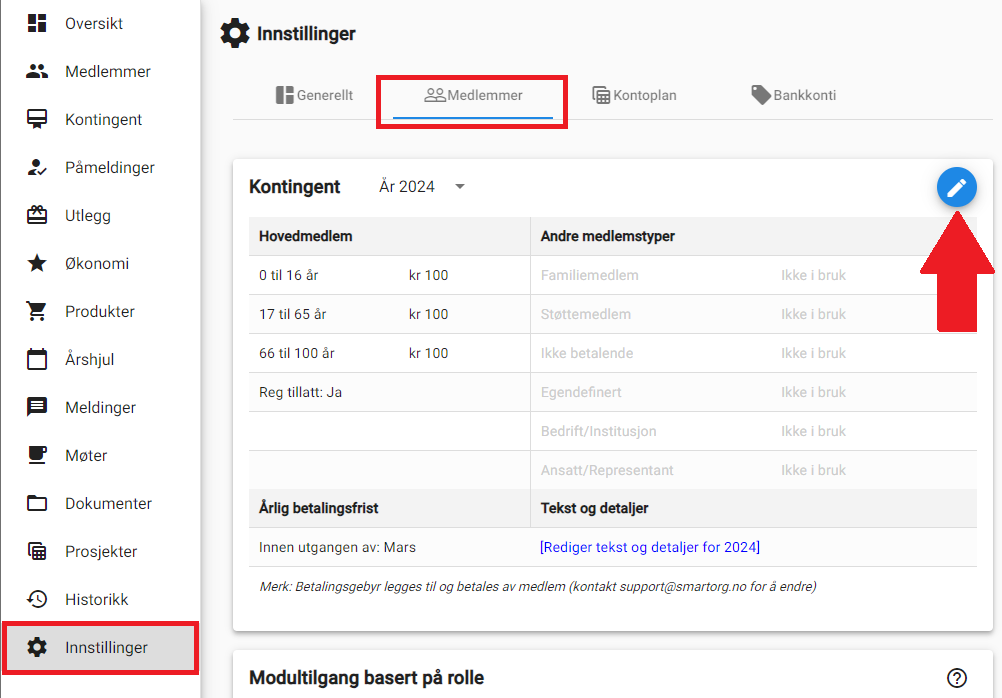This screenshot has height=698, width=1002.
Task: Open Møter in the sidebar menu
Action: click(100, 454)
